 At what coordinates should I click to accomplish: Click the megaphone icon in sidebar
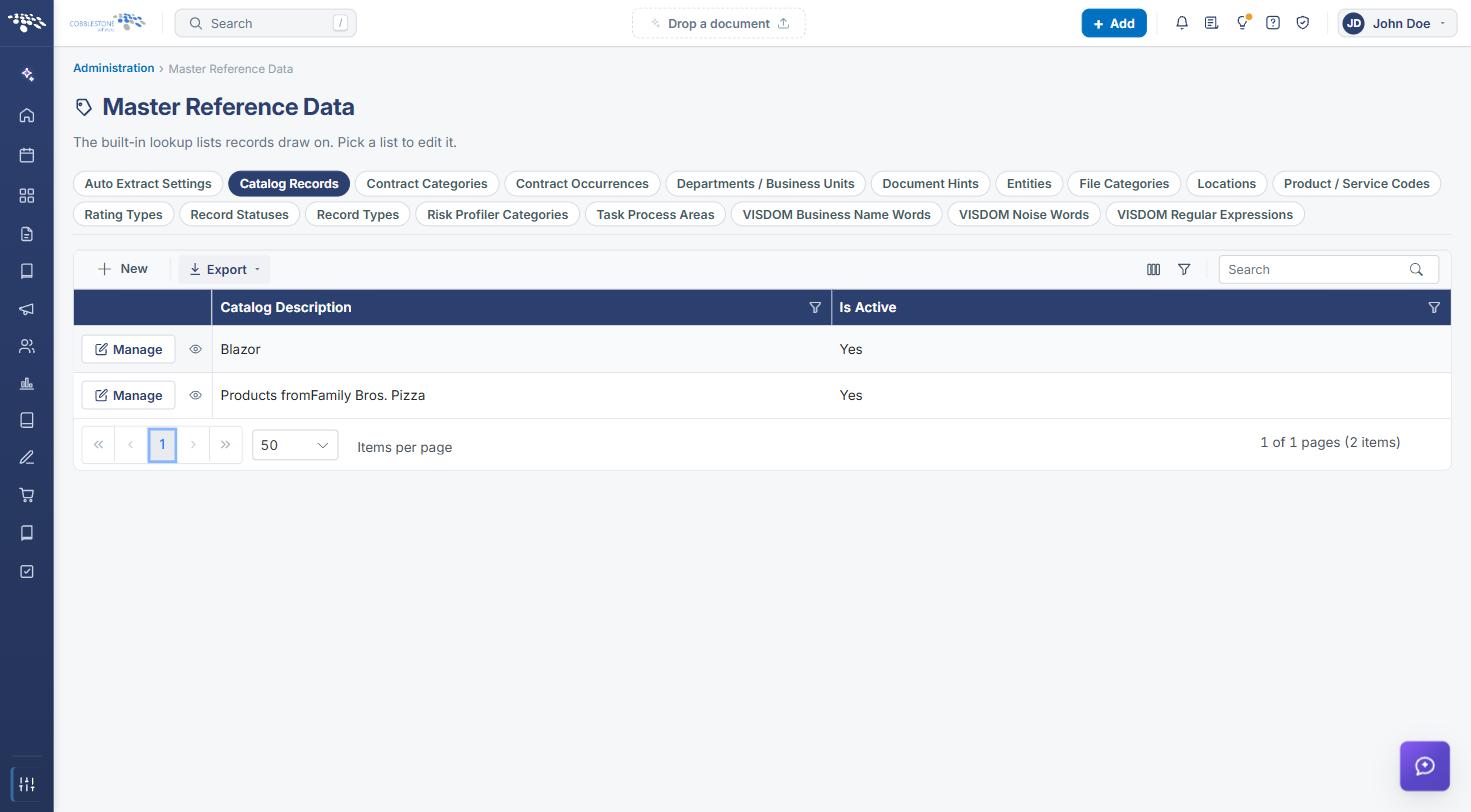[27, 309]
